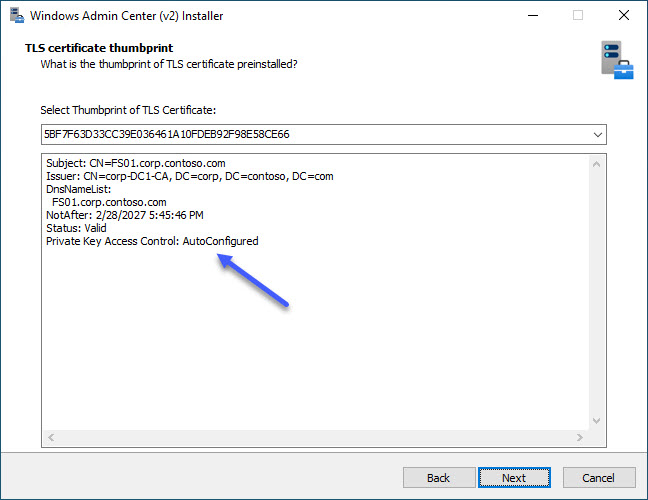Expand the TLS certificate thumbprint dropdown arrow
The width and height of the screenshot is (648, 500).
[597, 134]
